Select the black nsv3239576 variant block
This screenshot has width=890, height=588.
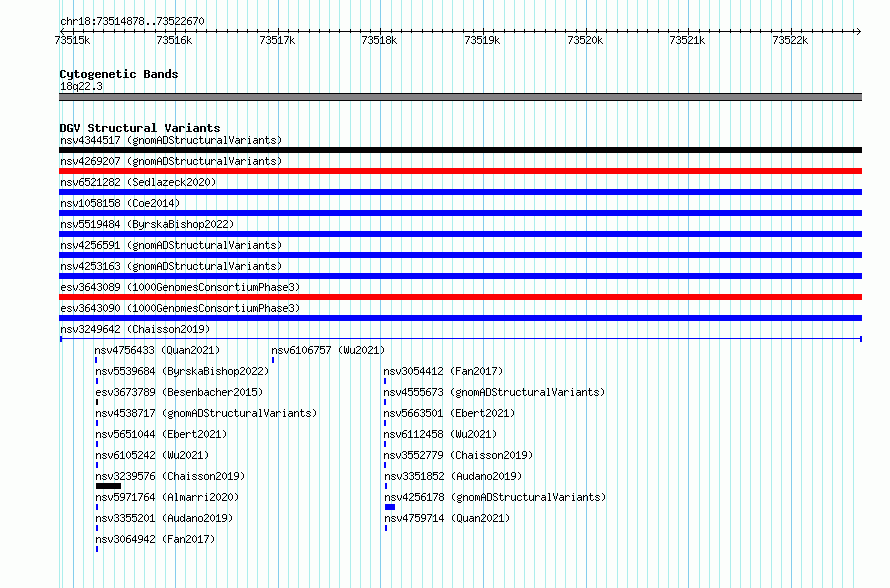click(108, 486)
